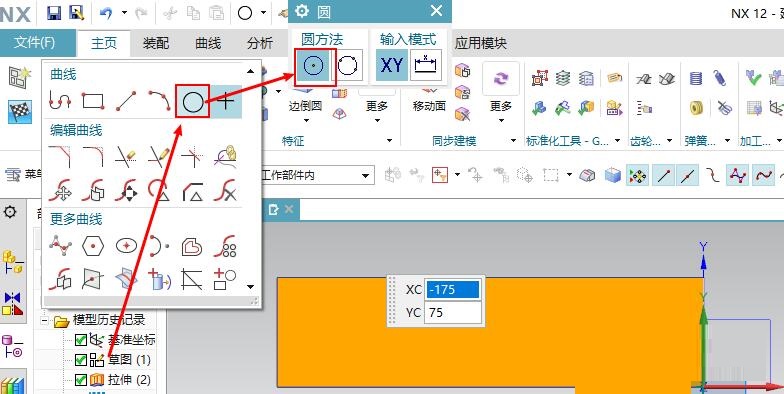Choose Circle by Center and Diameter method
Screen dimensions: 784x394
[x=315, y=66]
